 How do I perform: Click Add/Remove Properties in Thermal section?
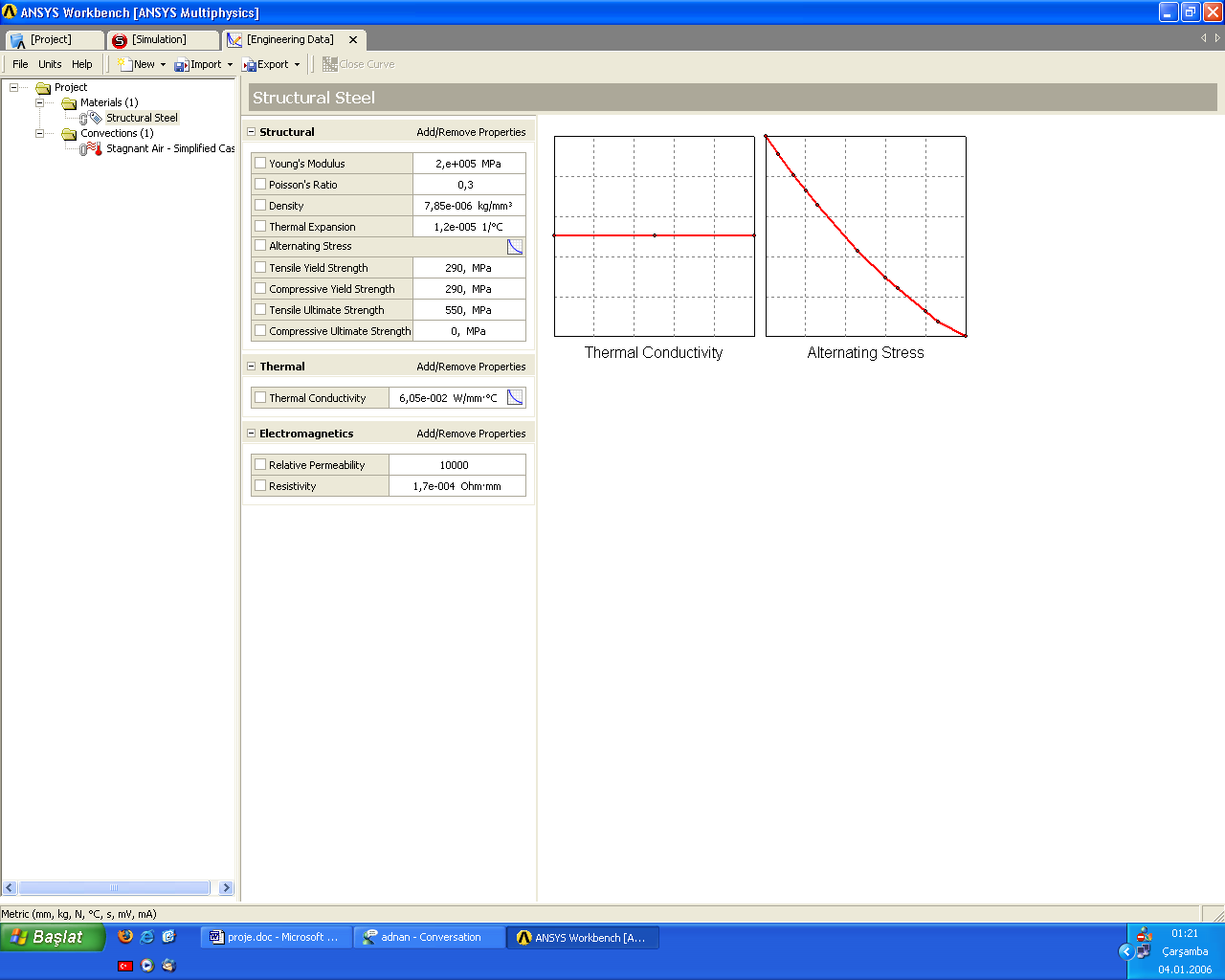(471, 367)
